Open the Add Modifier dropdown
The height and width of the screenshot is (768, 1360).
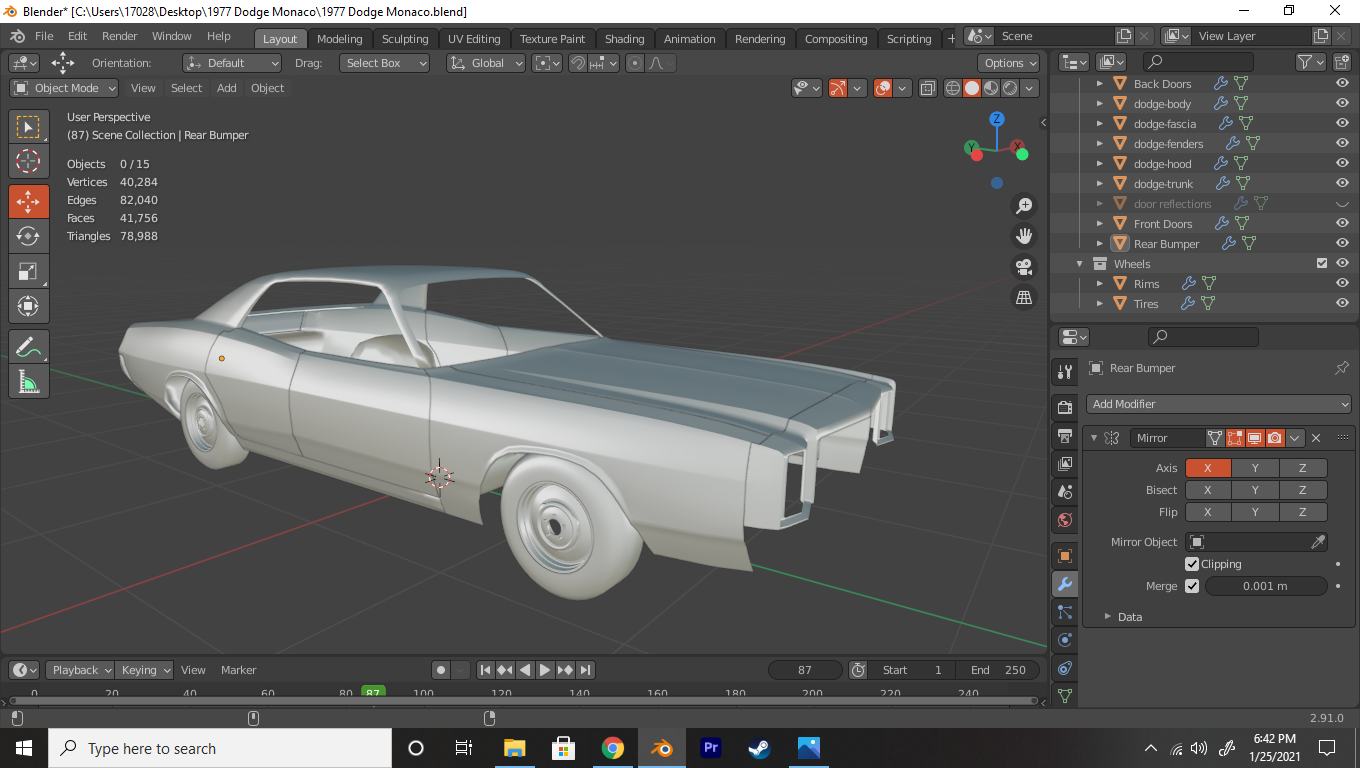(1219, 404)
